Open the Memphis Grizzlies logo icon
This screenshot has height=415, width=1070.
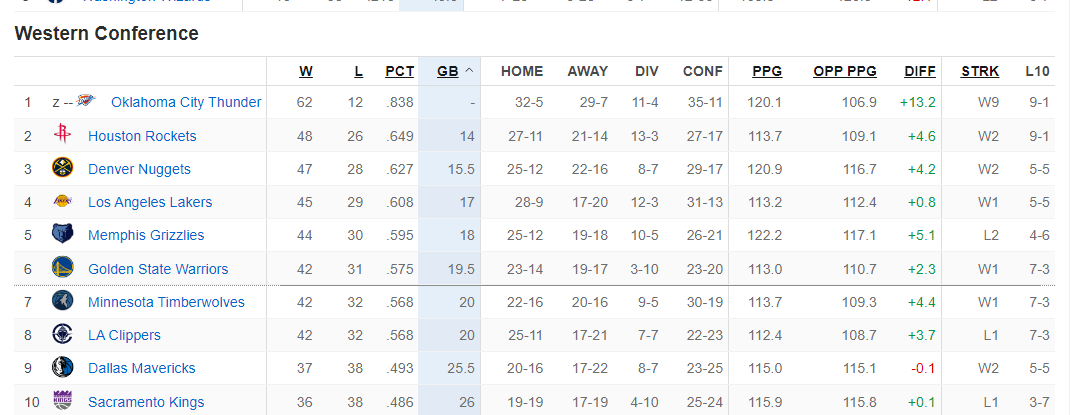(x=62, y=235)
